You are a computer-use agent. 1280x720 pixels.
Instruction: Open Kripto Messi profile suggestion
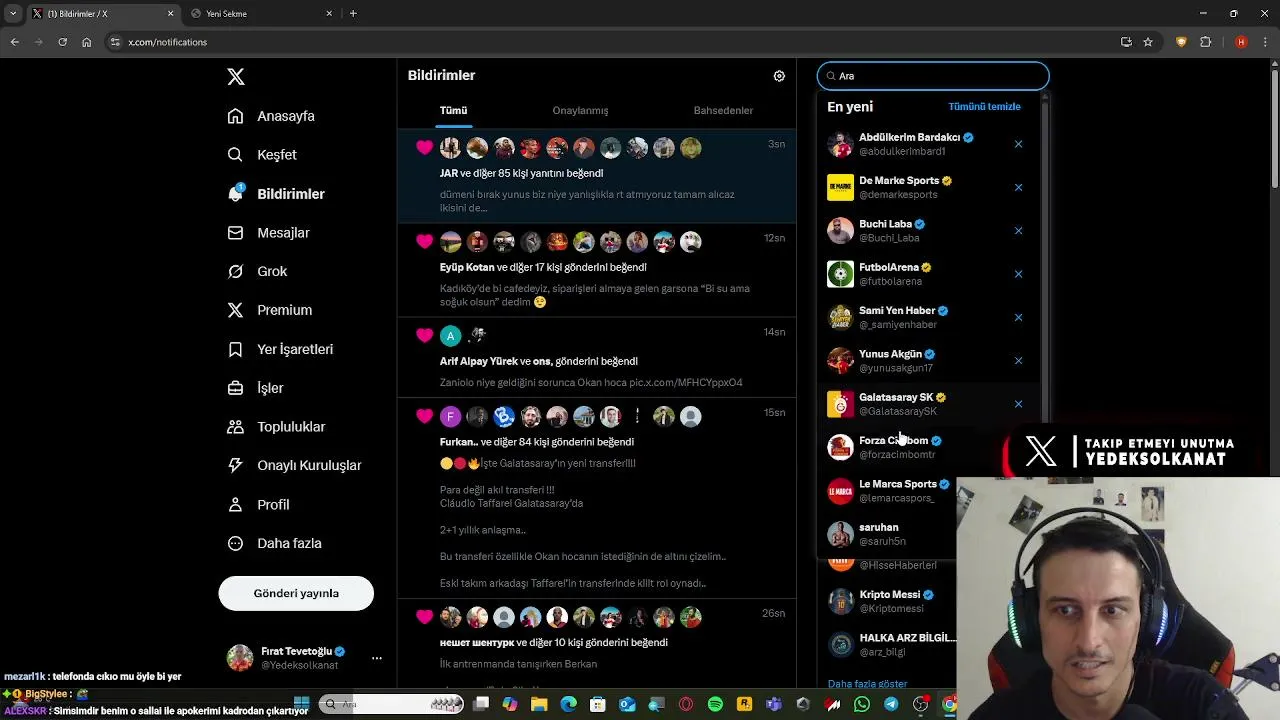click(x=888, y=601)
